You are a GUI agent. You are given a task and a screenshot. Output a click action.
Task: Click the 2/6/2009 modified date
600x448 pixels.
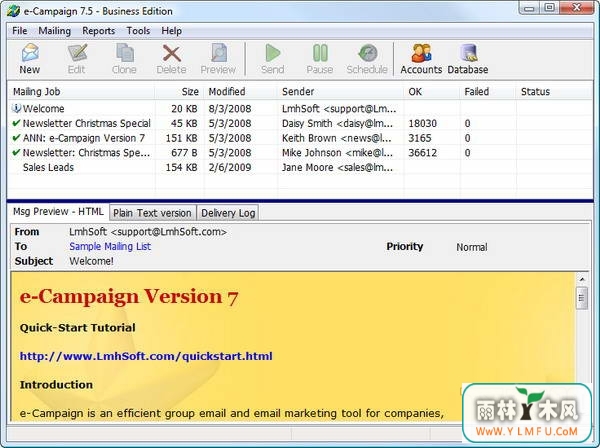coord(230,167)
